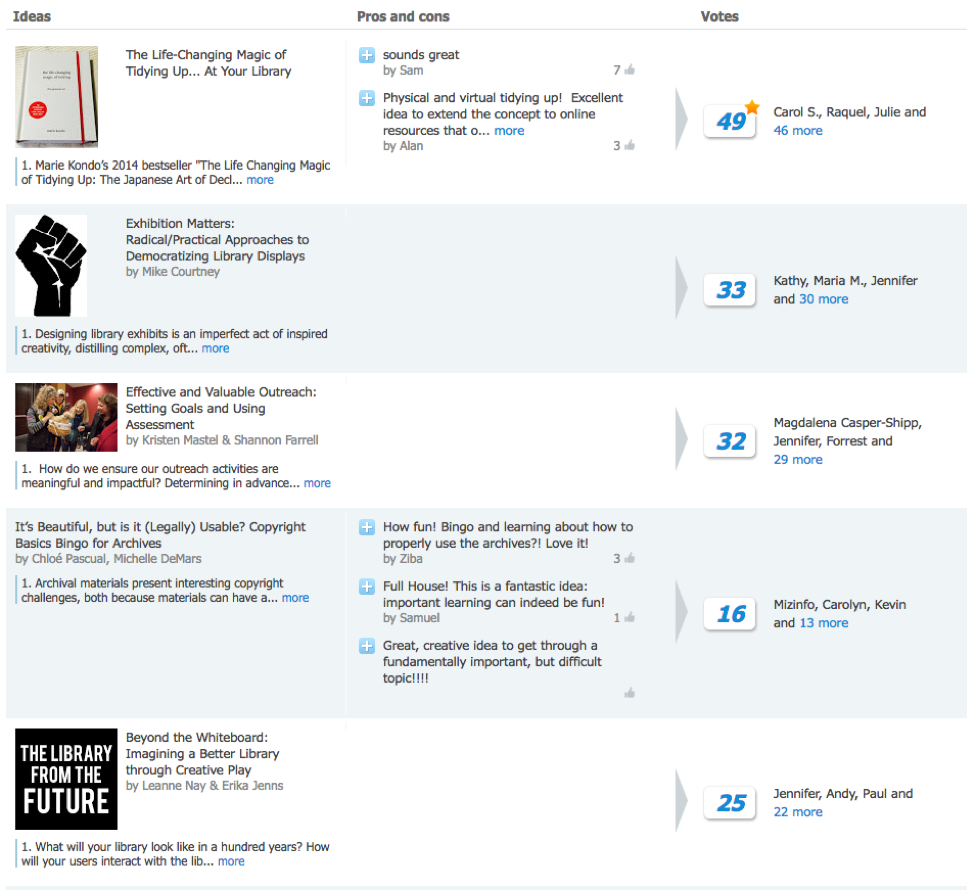Click thumbs-up on Alan's tidying comment
Viewport: 975px width, 890px height.
(x=629, y=146)
